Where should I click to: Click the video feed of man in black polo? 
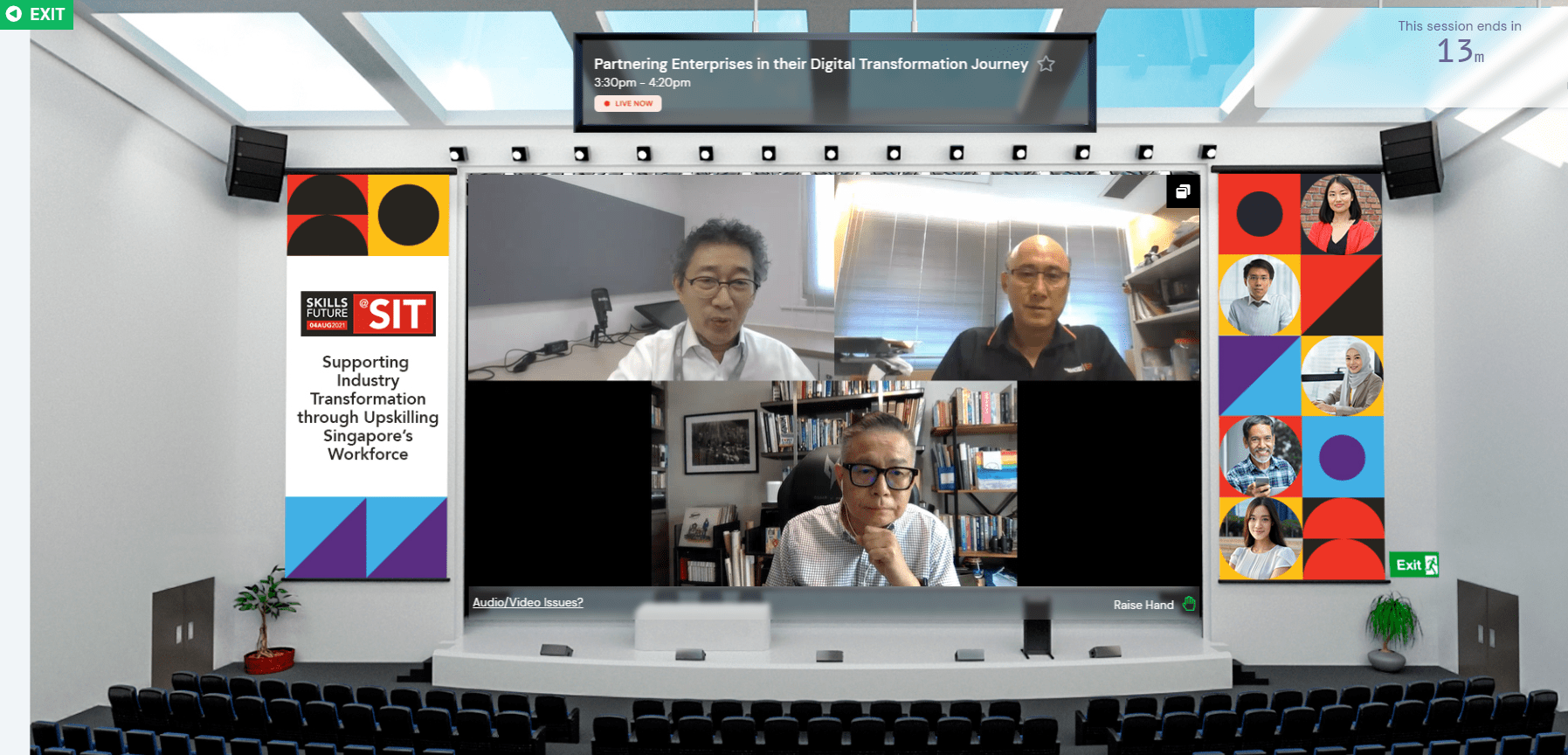tap(1017, 277)
